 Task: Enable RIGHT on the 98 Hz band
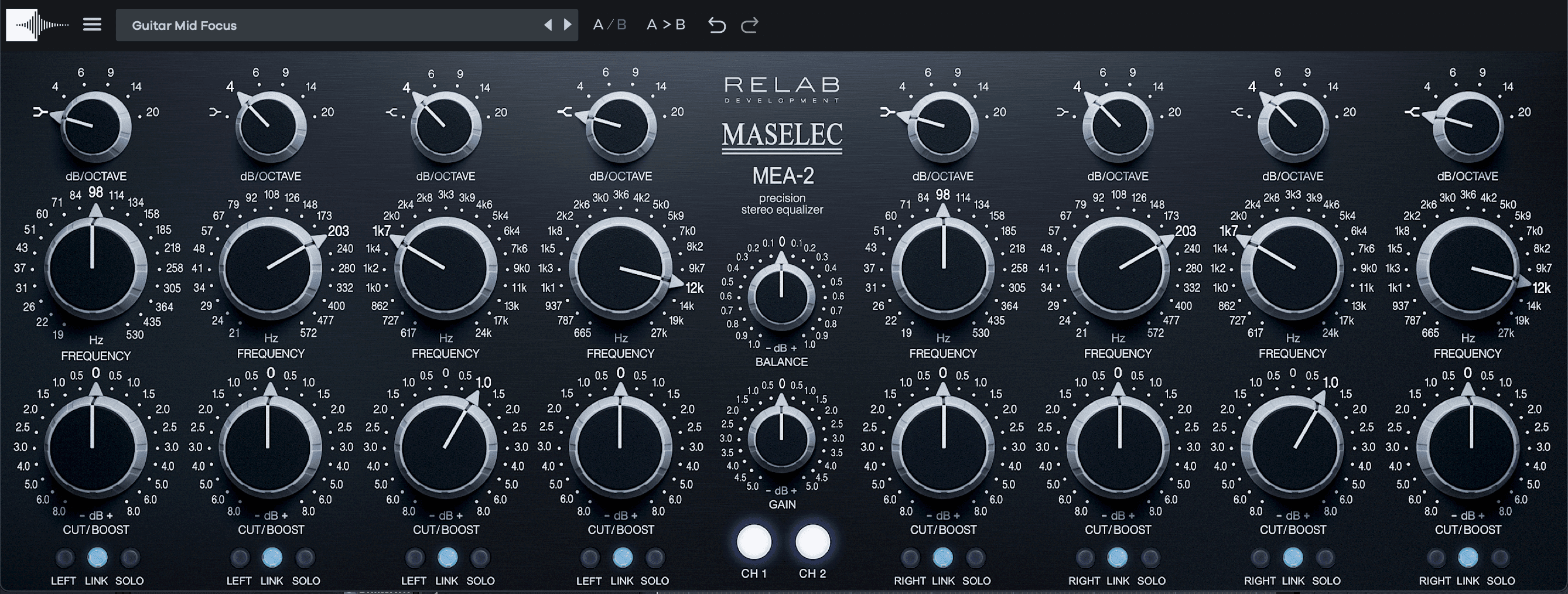pyautogui.click(x=910, y=558)
